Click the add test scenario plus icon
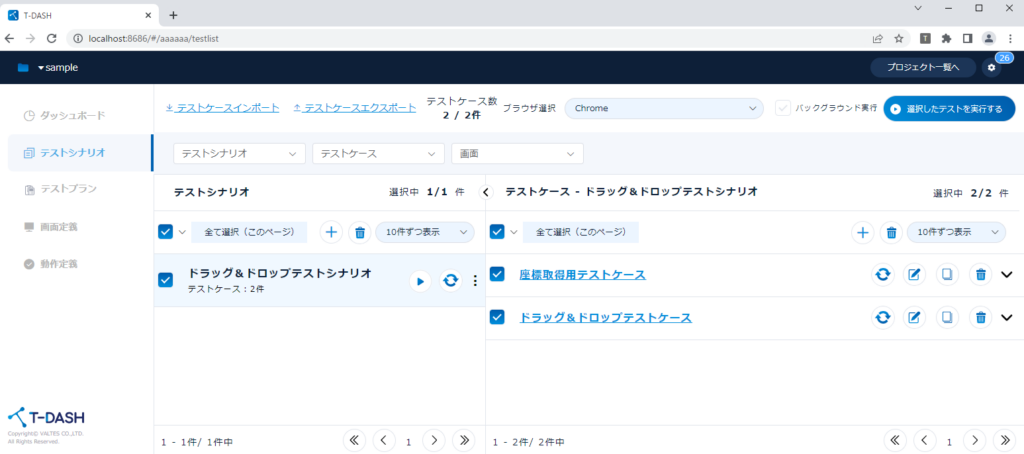 332,232
